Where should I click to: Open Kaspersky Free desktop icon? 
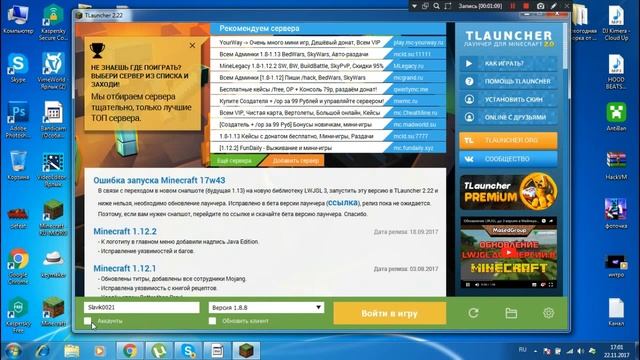coord(18,314)
